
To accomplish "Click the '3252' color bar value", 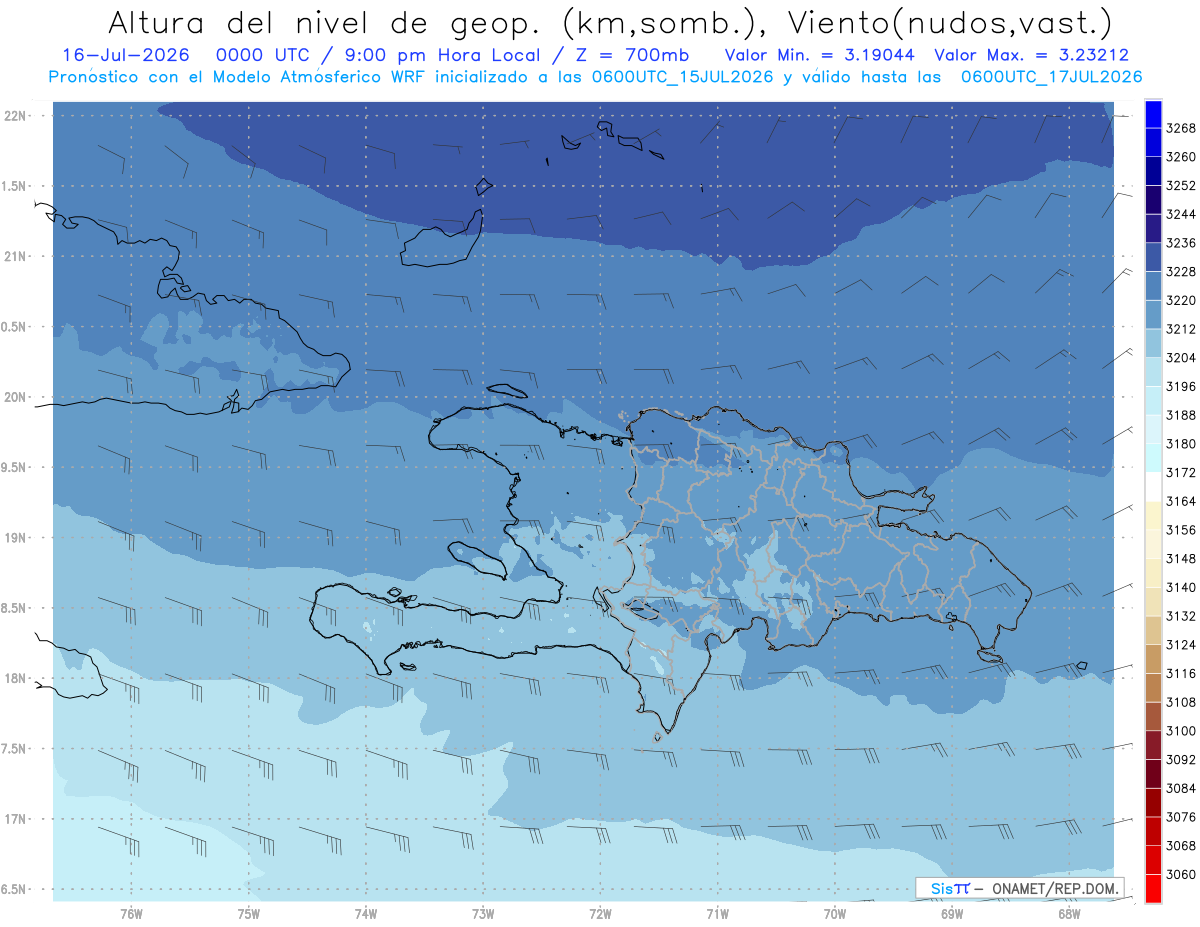I will point(1181,186).
